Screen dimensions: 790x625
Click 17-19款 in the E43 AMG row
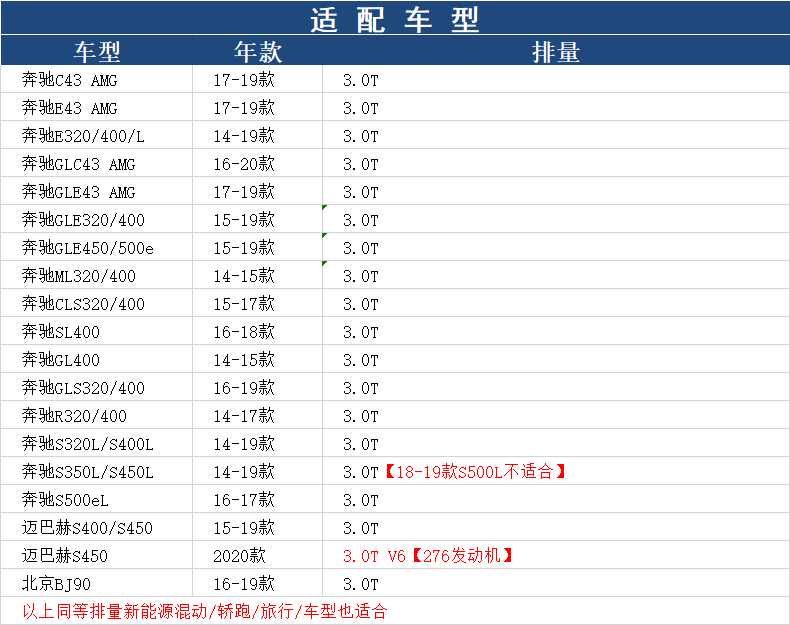click(244, 108)
